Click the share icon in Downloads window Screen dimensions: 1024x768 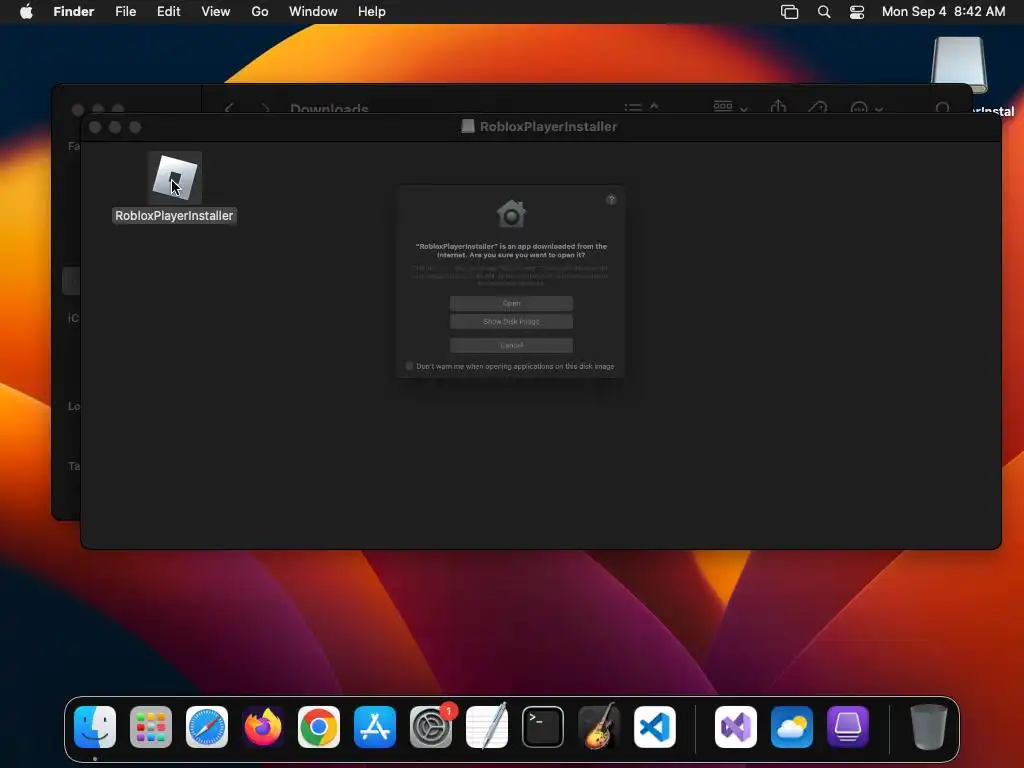pyautogui.click(x=778, y=106)
